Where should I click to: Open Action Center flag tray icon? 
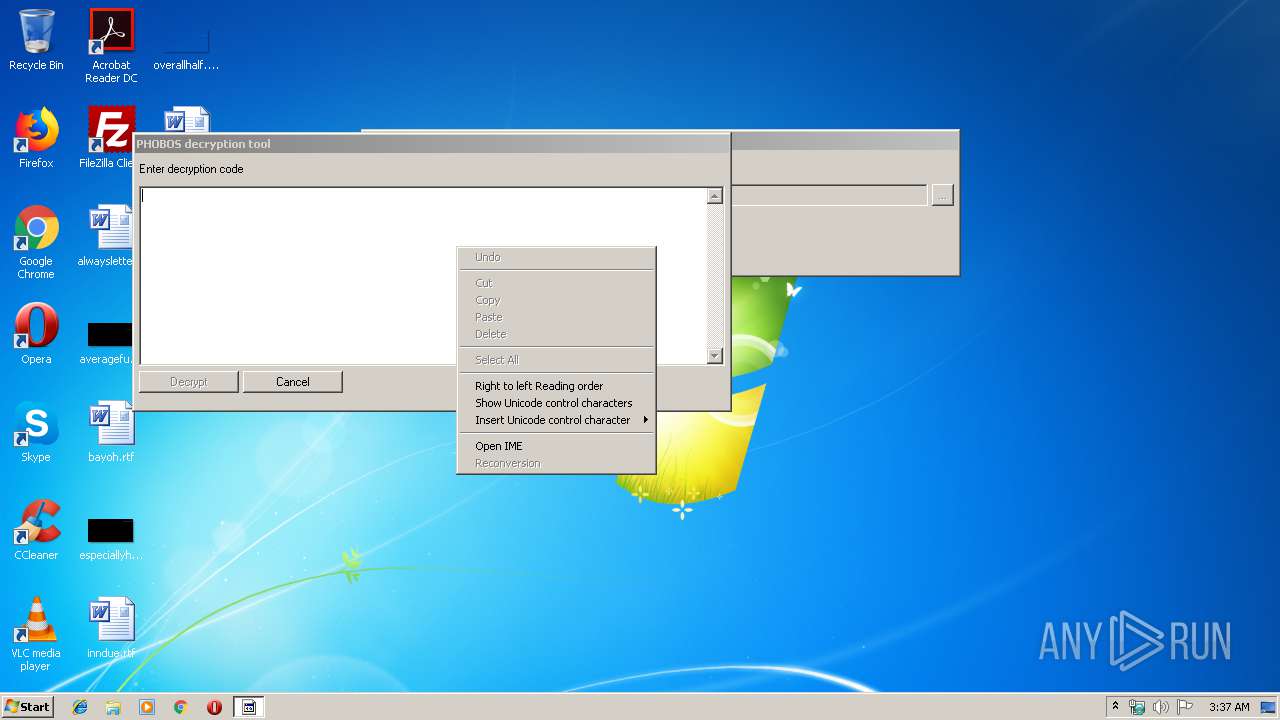pyautogui.click(x=1185, y=707)
